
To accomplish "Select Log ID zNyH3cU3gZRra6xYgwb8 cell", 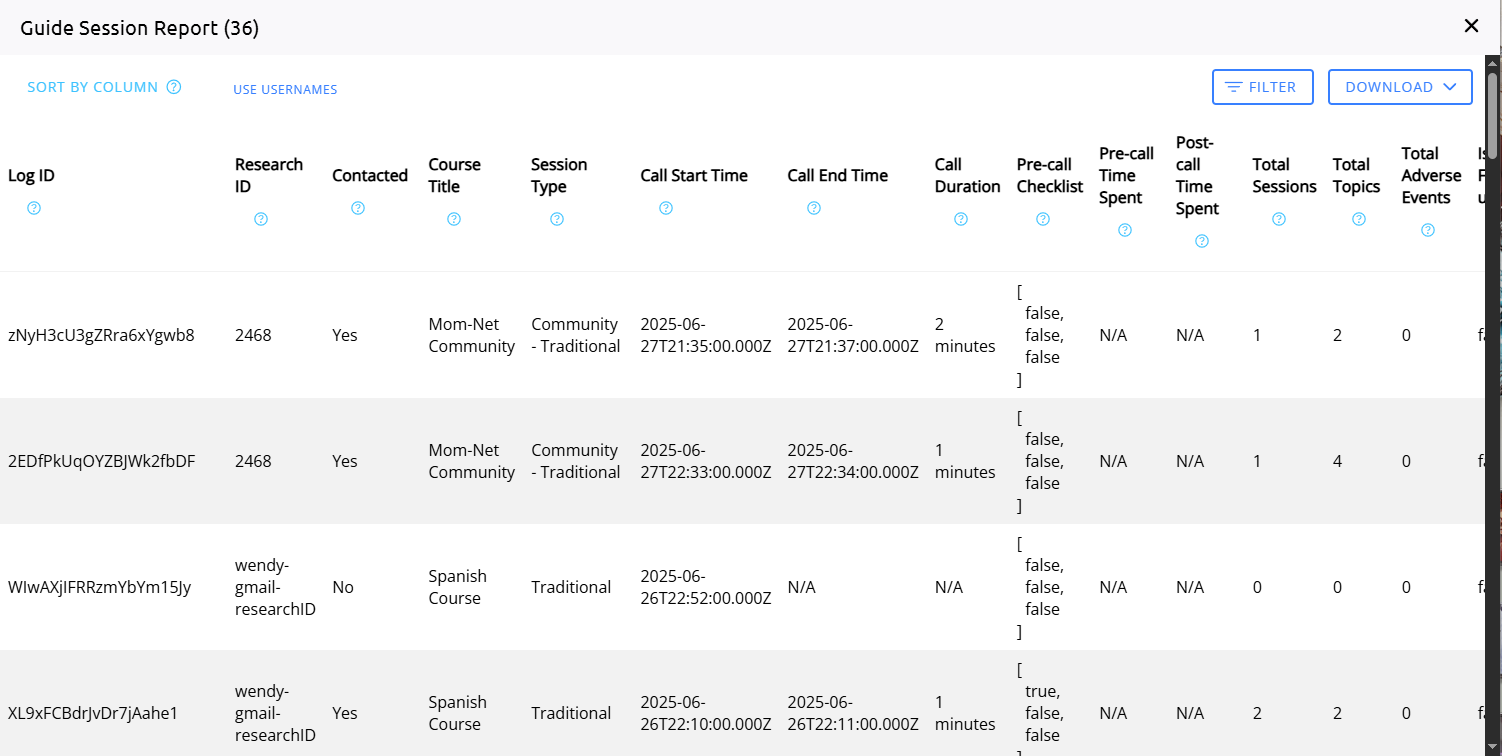I will pos(101,335).
